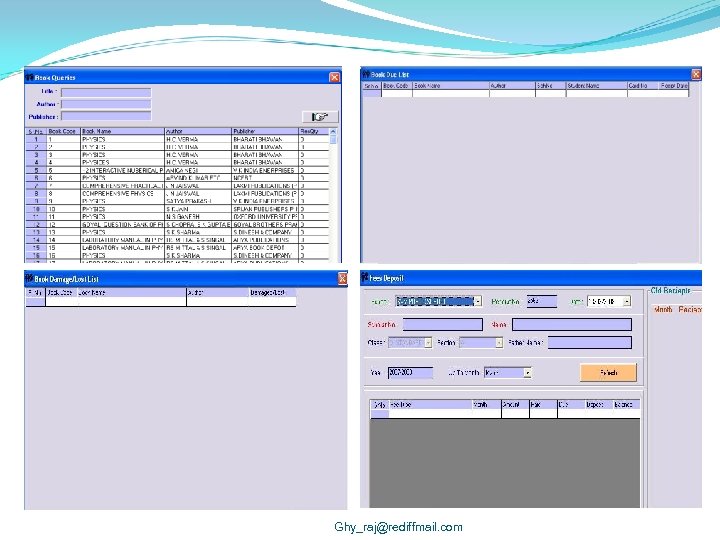Focus the Name field in Fees Deposit
This screenshot has height=540, width=720.
[572, 325]
